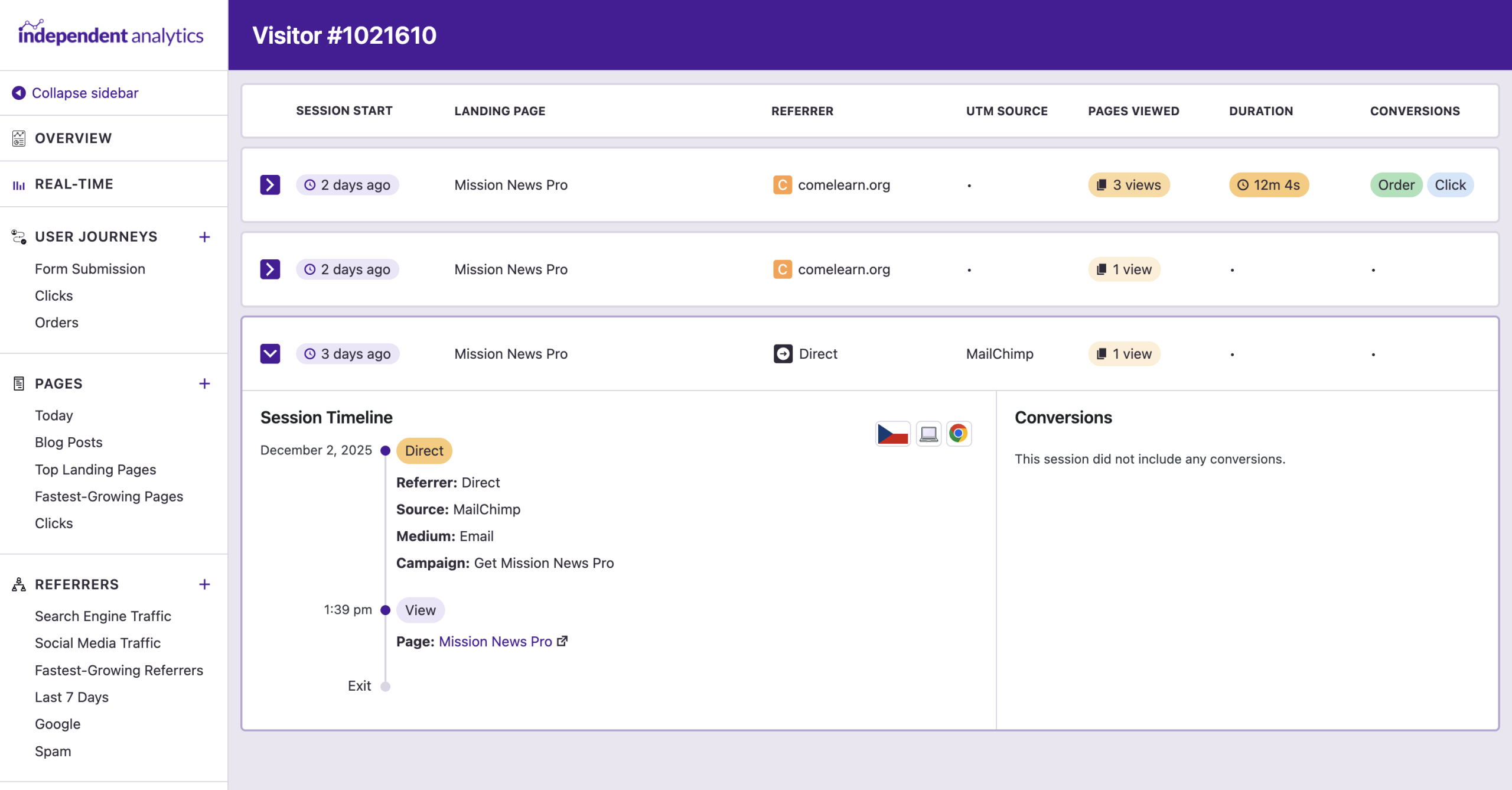The width and height of the screenshot is (1512, 790).
Task: Open the Overview section via its icon
Action: [x=18, y=138]
